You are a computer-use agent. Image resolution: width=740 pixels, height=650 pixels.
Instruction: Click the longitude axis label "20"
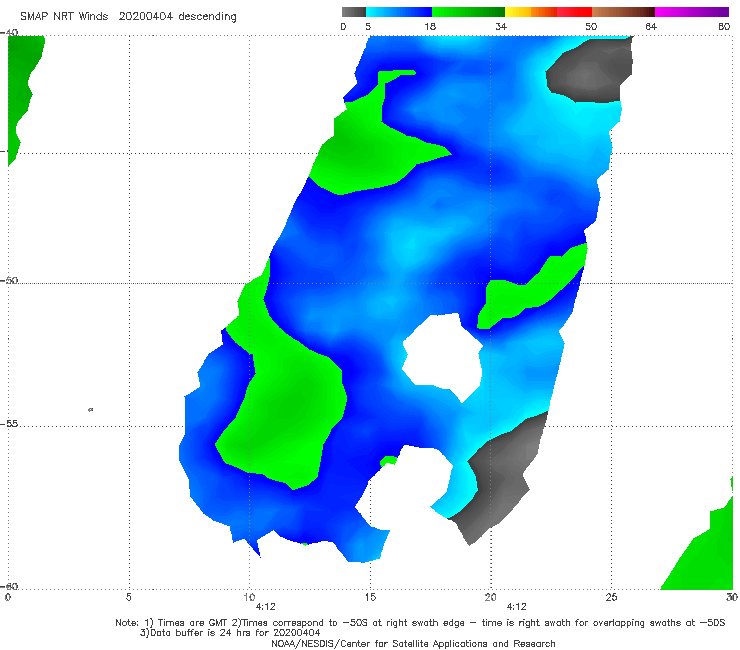tap(490, 598)
